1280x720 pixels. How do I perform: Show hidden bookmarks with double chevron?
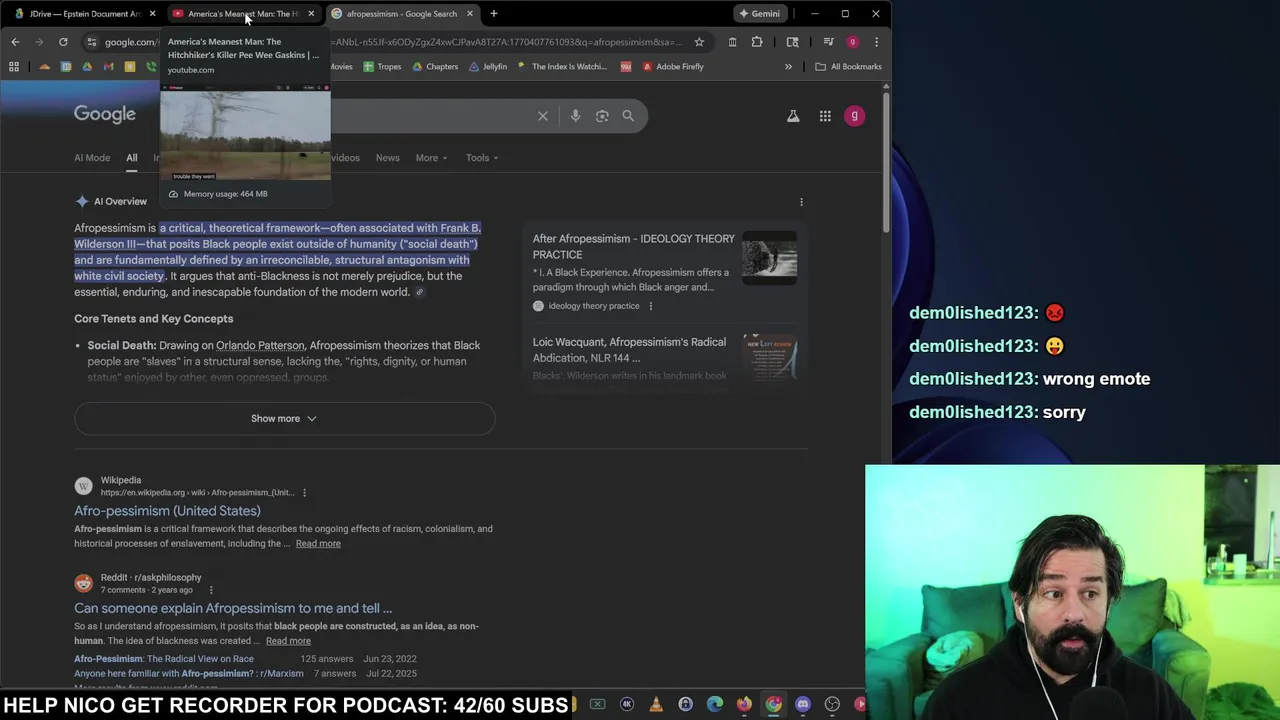pyautogui.click(x=788, y=67)
